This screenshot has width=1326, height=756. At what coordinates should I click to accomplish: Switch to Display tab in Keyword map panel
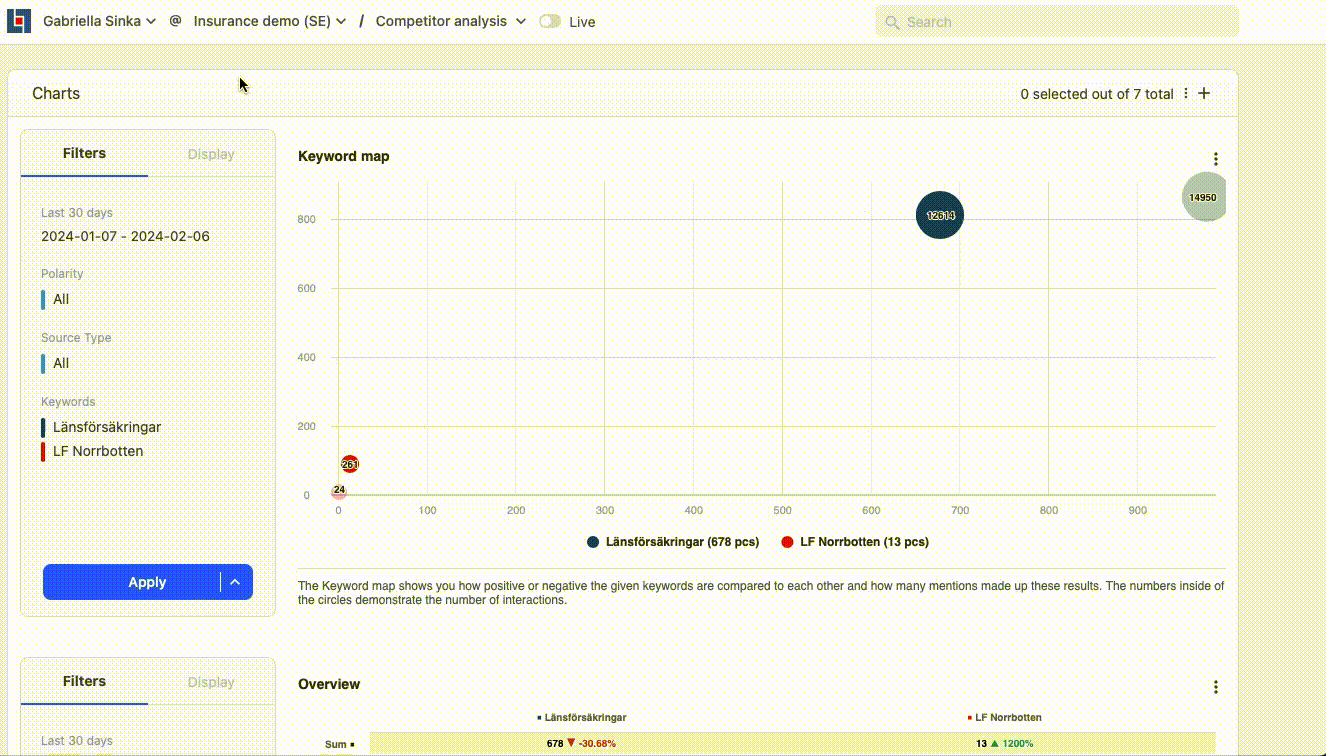211,154
